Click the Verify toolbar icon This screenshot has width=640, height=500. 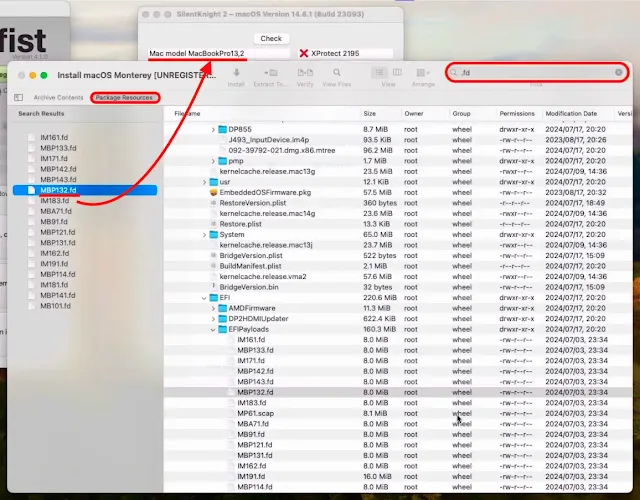305,73
